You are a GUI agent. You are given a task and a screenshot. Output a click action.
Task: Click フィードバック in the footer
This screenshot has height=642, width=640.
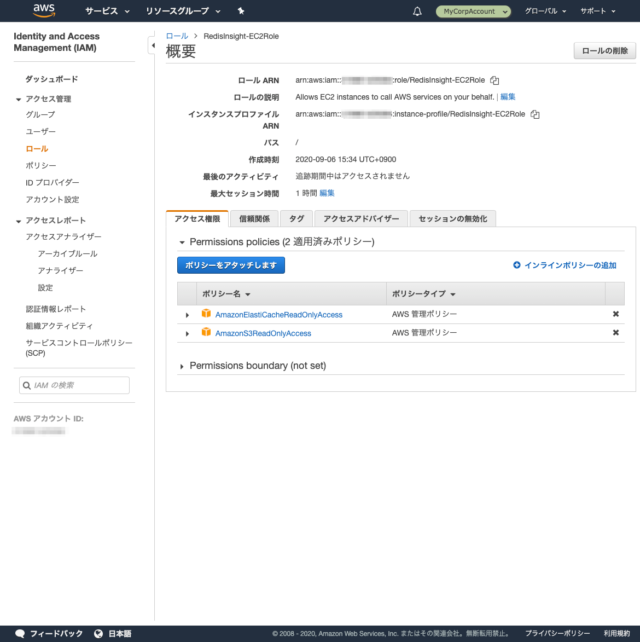coord(56,633)
